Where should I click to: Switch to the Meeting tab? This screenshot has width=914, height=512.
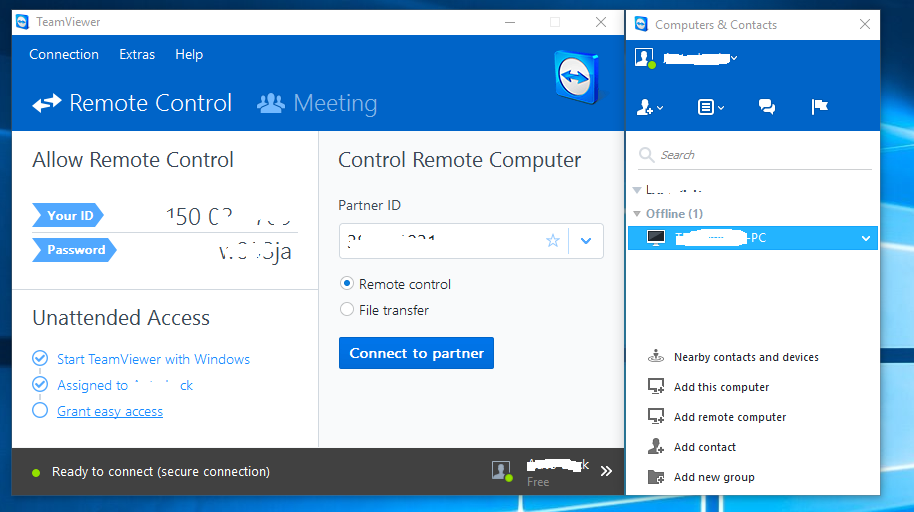tap(317, 103)
